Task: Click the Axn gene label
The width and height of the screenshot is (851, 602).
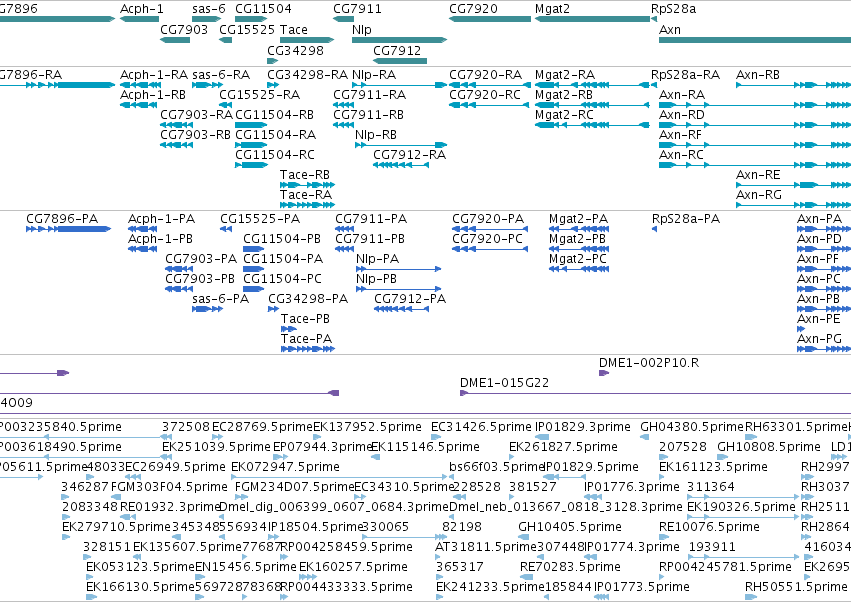Action: pyautogui.click(x=670, y=30)
